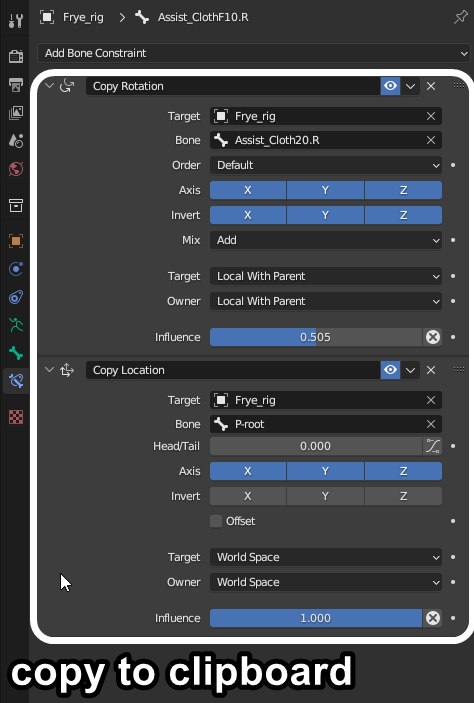Click the Assist_ClothF10.R bone icon in breadcrumb
The width and height of the screenshot is (474, 703).
[x=142, y=17]
